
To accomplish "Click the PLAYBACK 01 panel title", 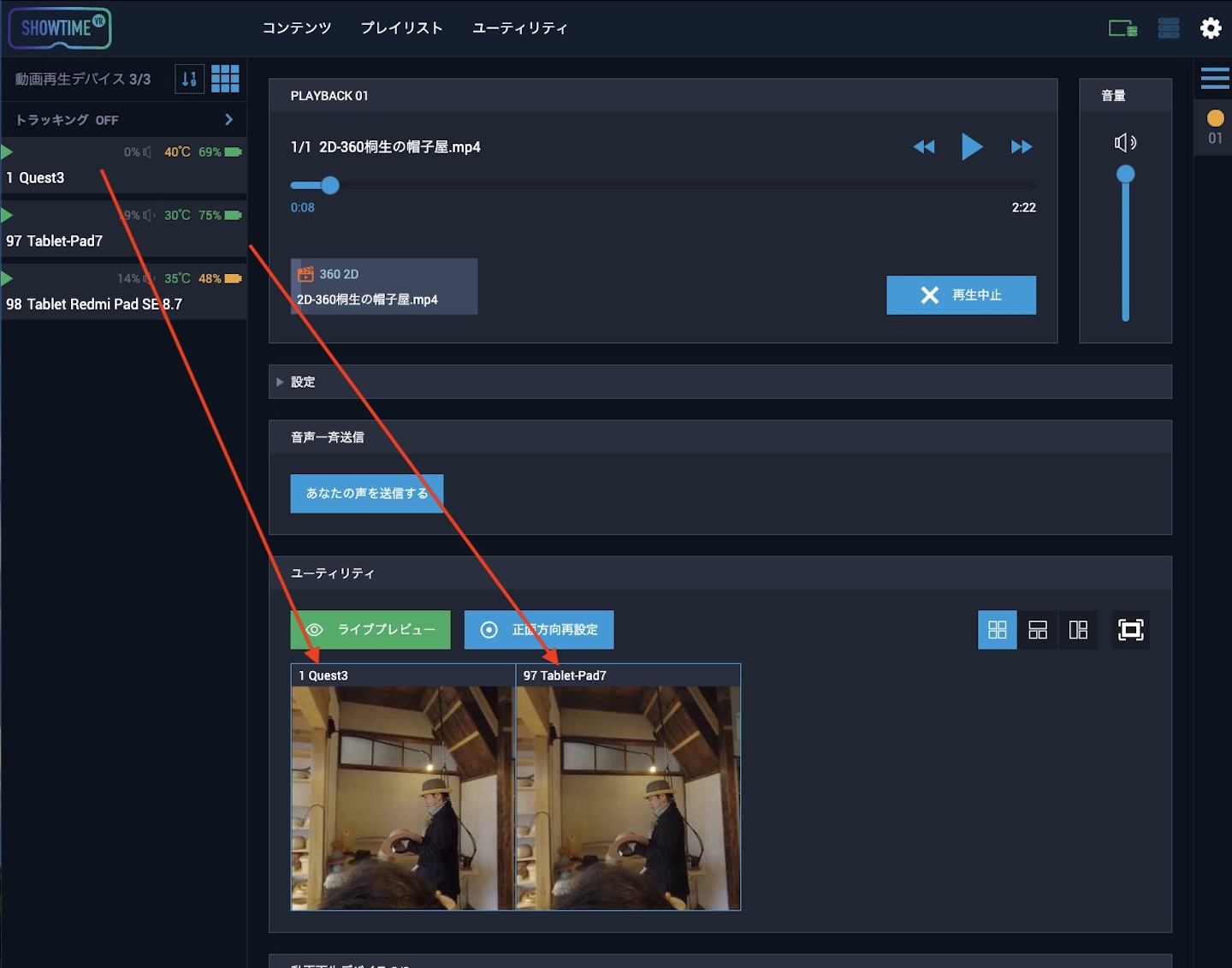I will pos(329,96).
